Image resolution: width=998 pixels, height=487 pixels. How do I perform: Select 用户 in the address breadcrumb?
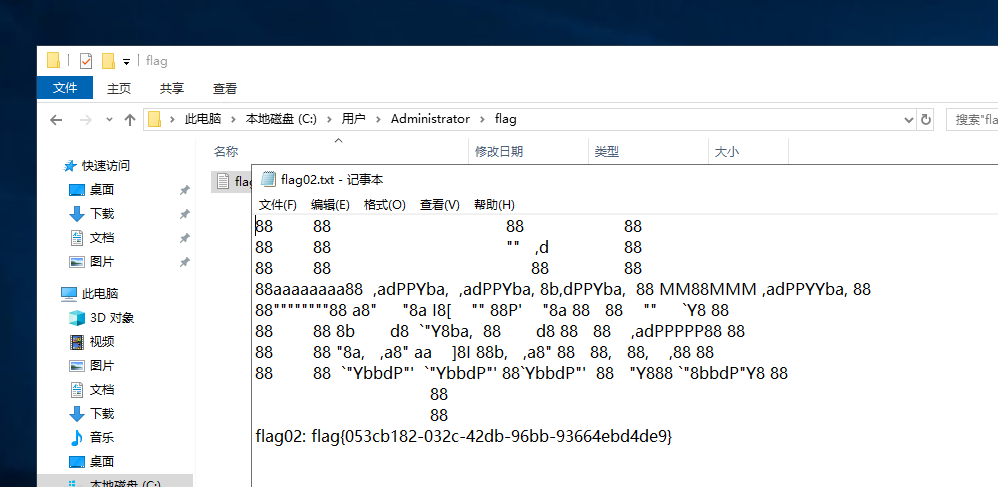pyautogui.click(x=353, y=119)
